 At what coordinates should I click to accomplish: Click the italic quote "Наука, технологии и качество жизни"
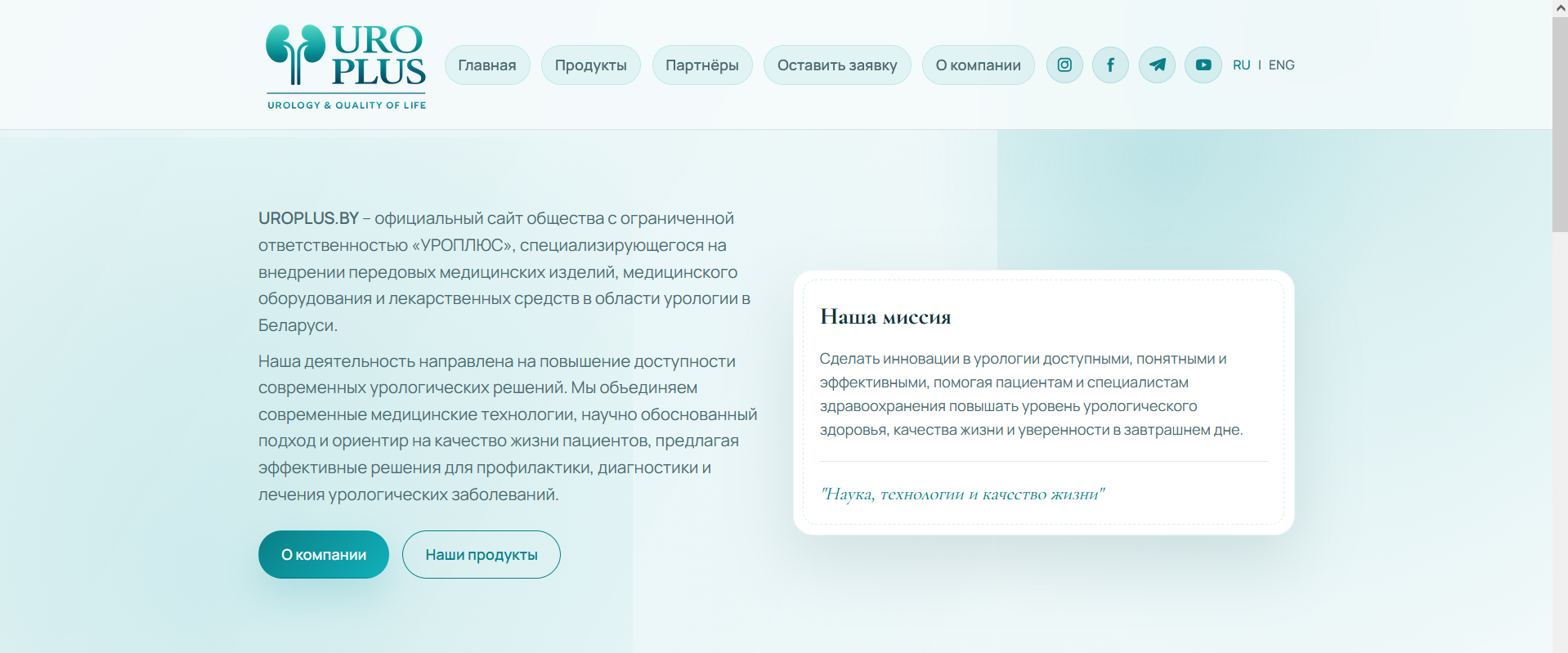(962, 494)
